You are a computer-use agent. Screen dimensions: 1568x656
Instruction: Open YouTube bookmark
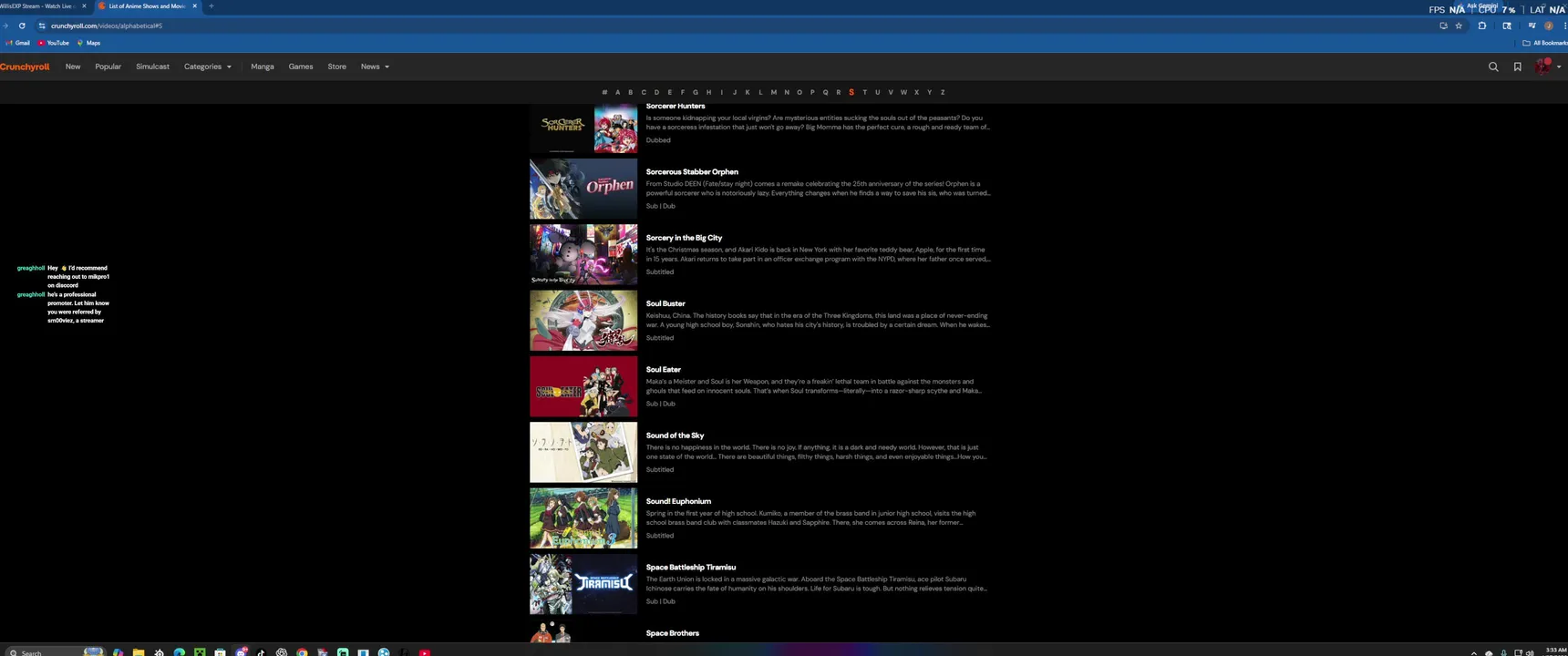54,43
